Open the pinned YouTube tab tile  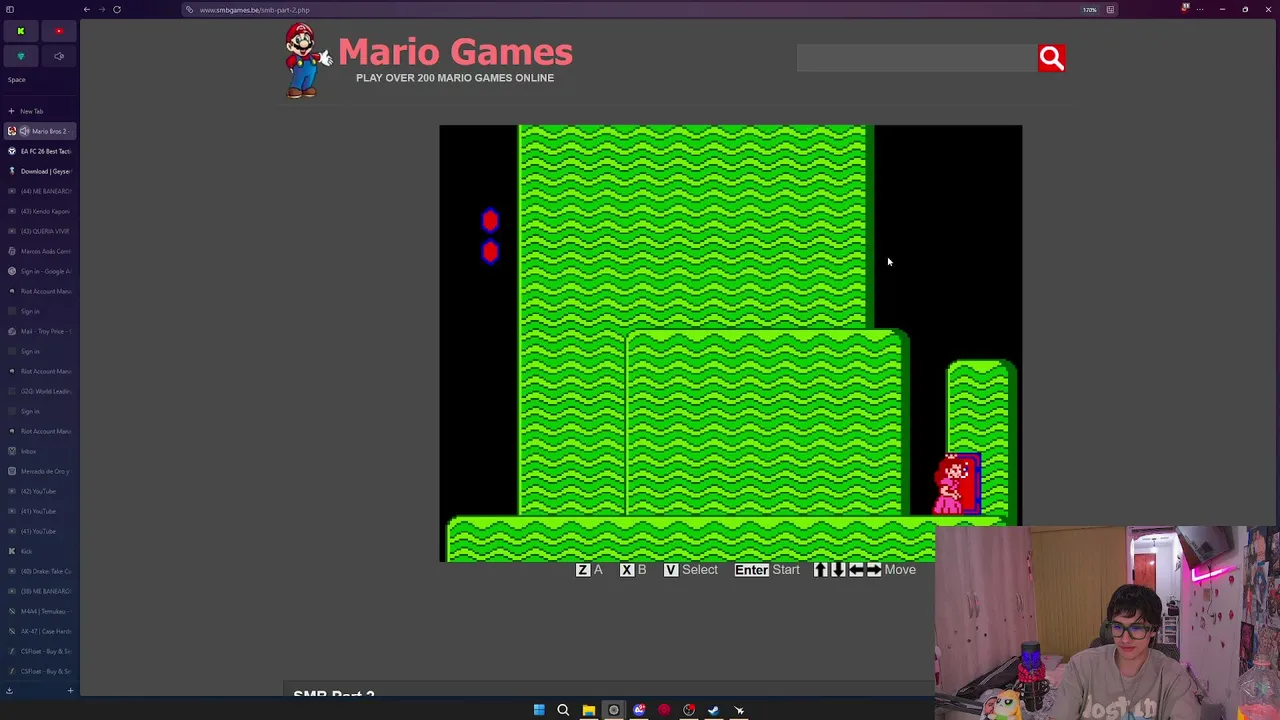pyautogui.click(x=59, y=31)
